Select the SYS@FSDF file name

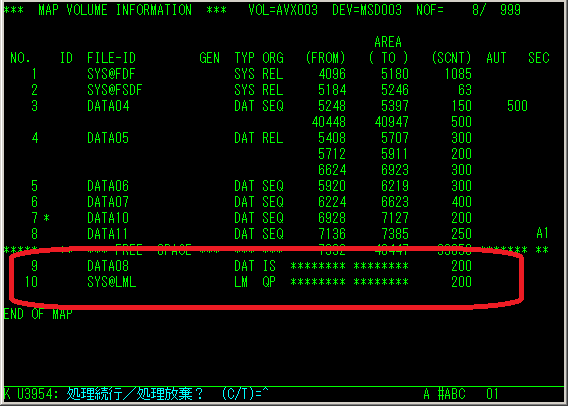pos(114,90)
